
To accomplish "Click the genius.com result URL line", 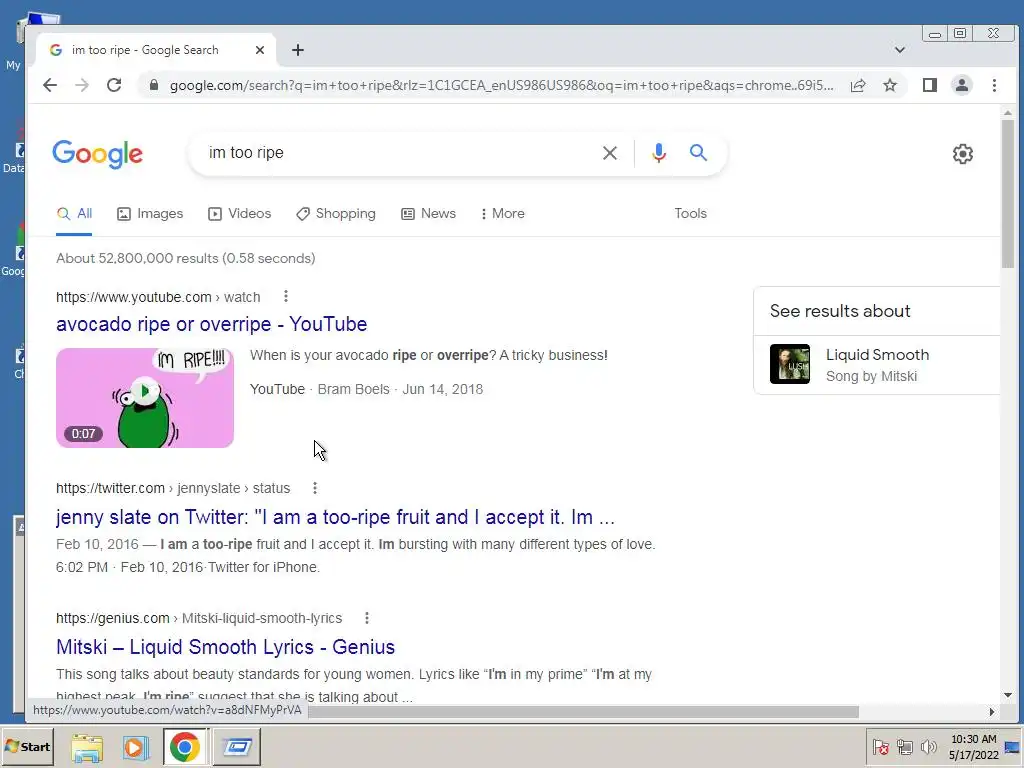I will point(199,618).
